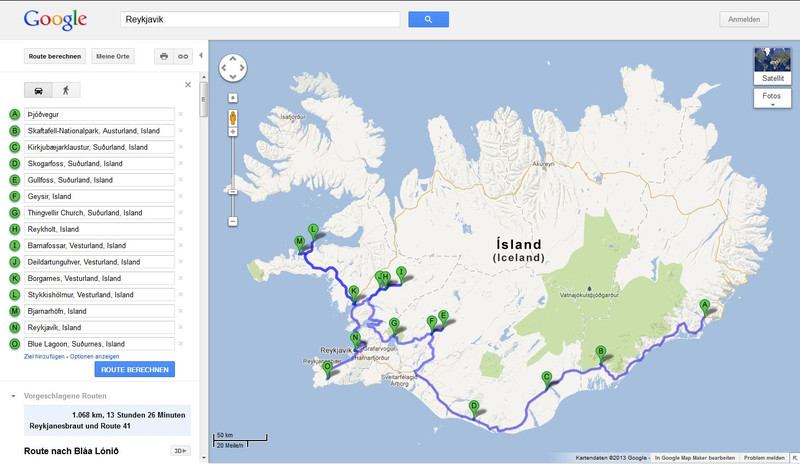
Task: Click the print icon
Action: tap(164, 56)
